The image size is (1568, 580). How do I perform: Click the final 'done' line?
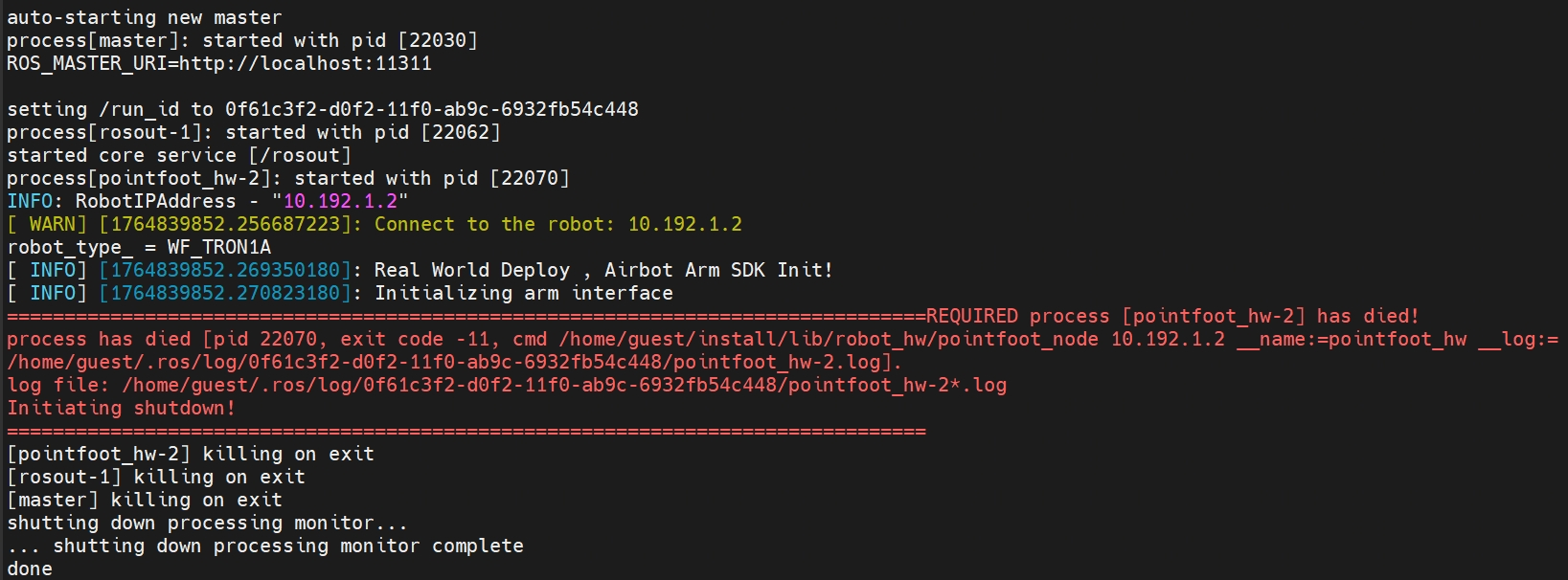click(30, 569)
